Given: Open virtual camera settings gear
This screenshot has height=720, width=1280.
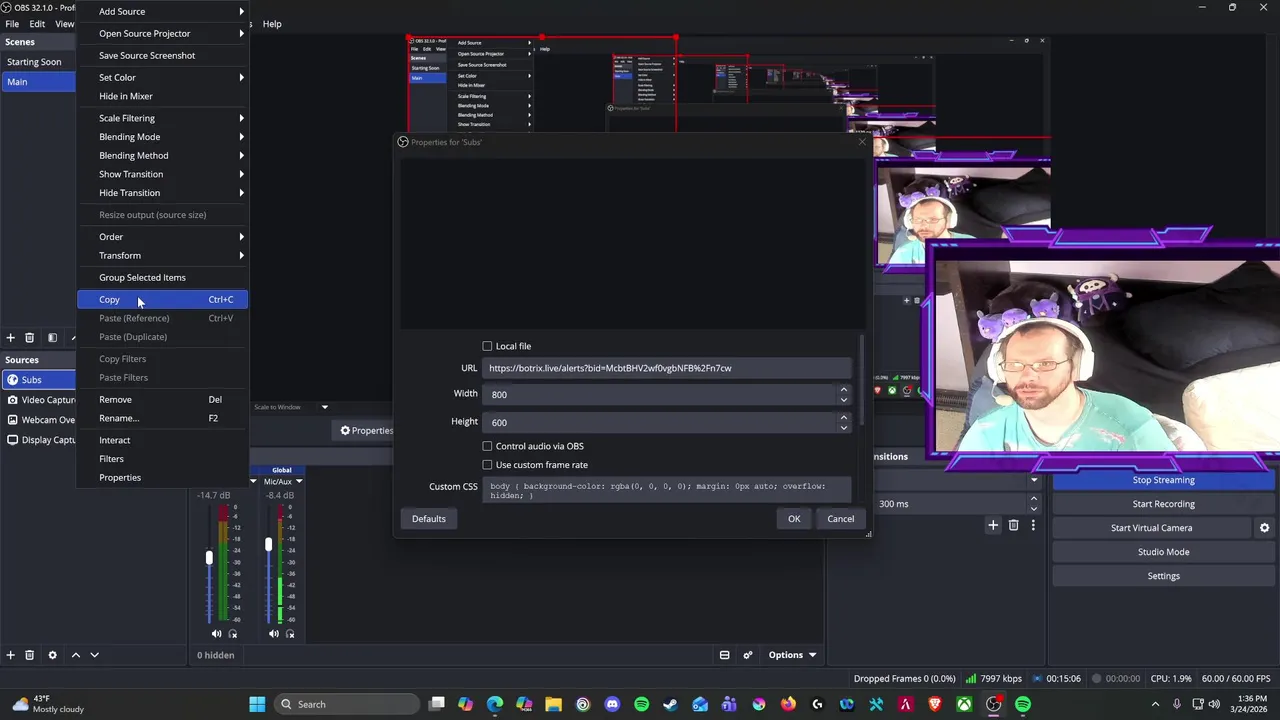Looking at the screenshot, I should point(1264,528).
